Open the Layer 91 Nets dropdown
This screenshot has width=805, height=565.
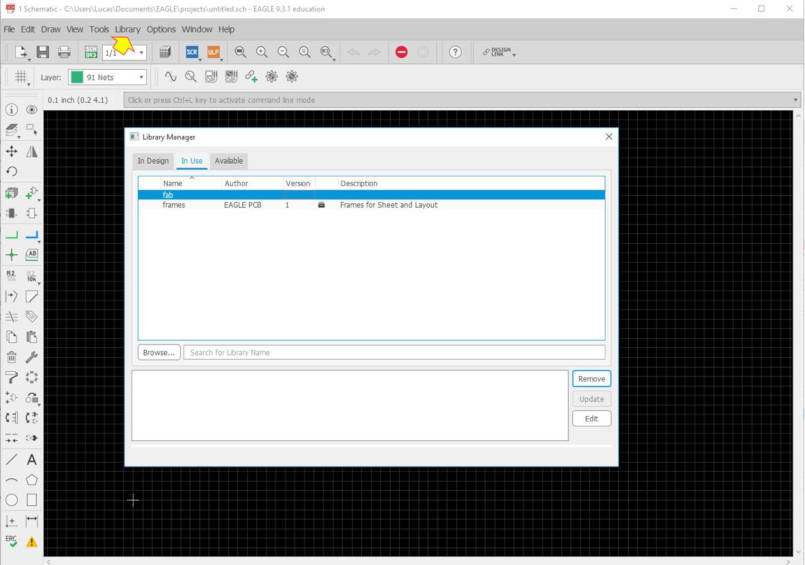point(107,77)
